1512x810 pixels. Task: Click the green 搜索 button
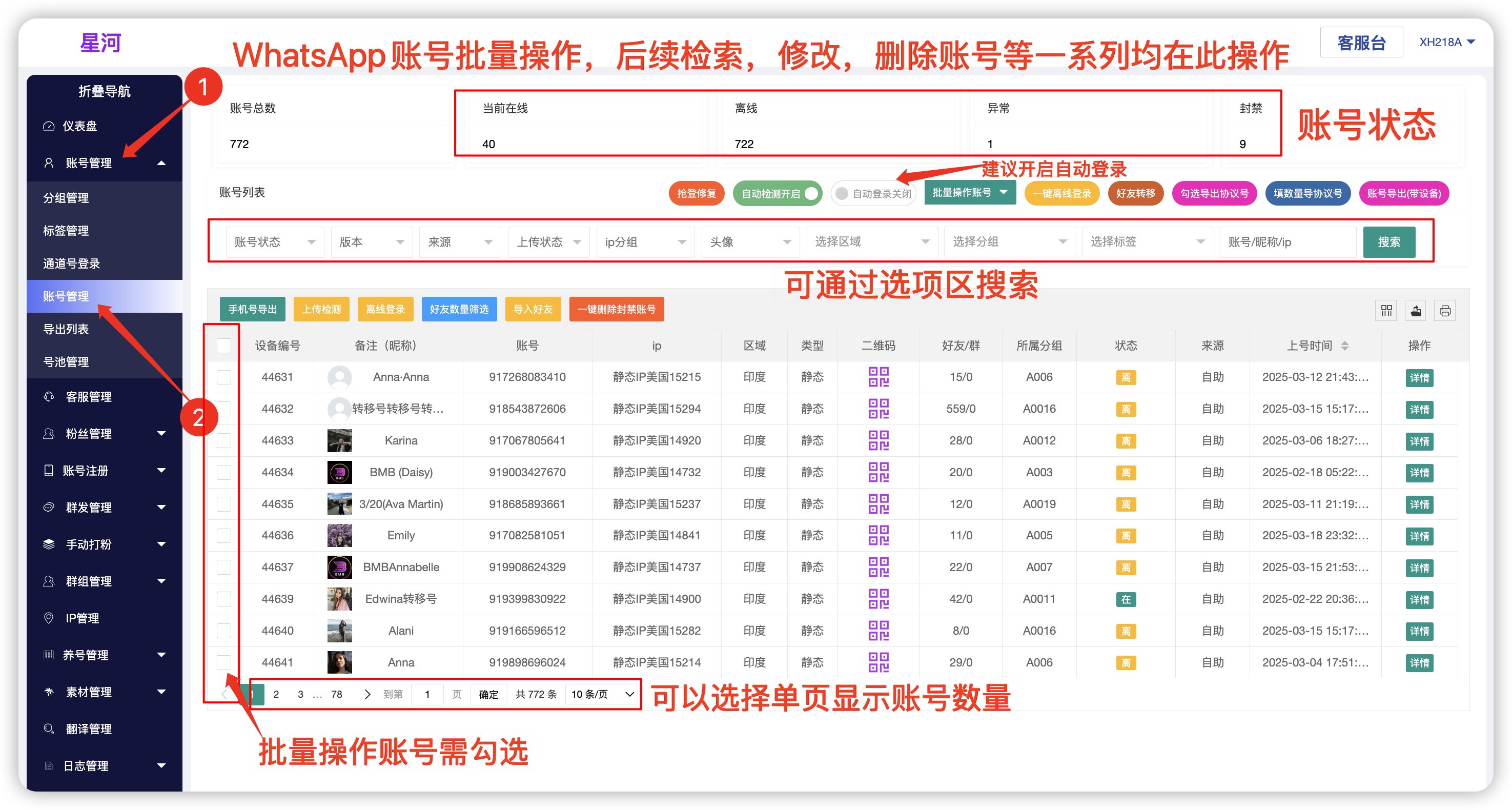click(x=1389, y=242)
